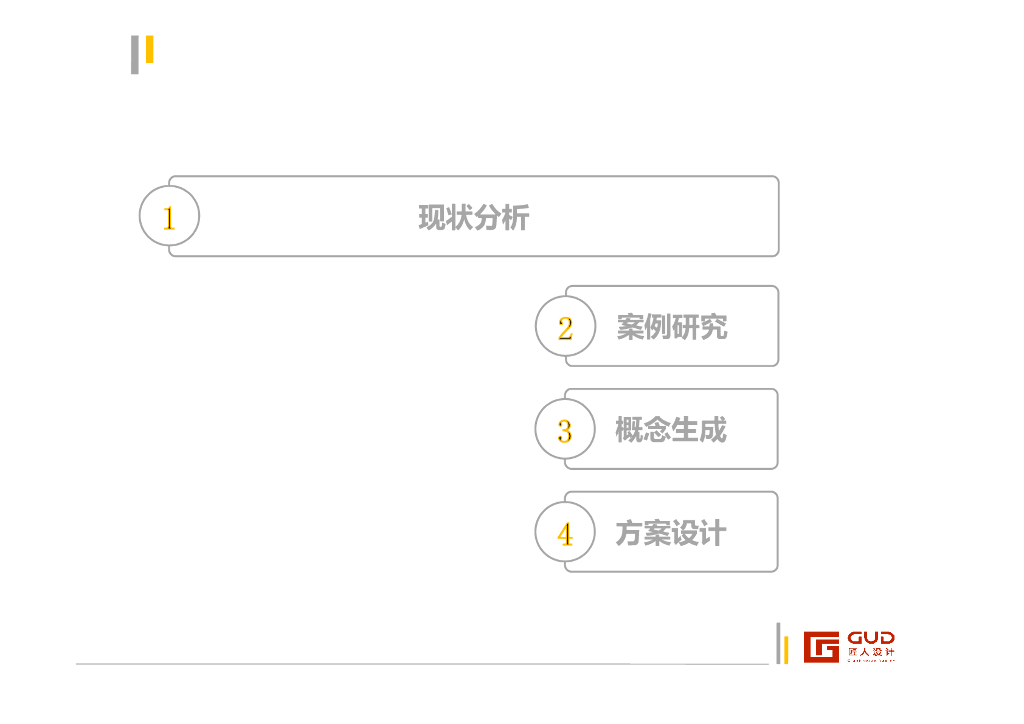The image size is (1024, 724).
Task: Click the 匠人设计 text under GUD
Action: (870, 652)
